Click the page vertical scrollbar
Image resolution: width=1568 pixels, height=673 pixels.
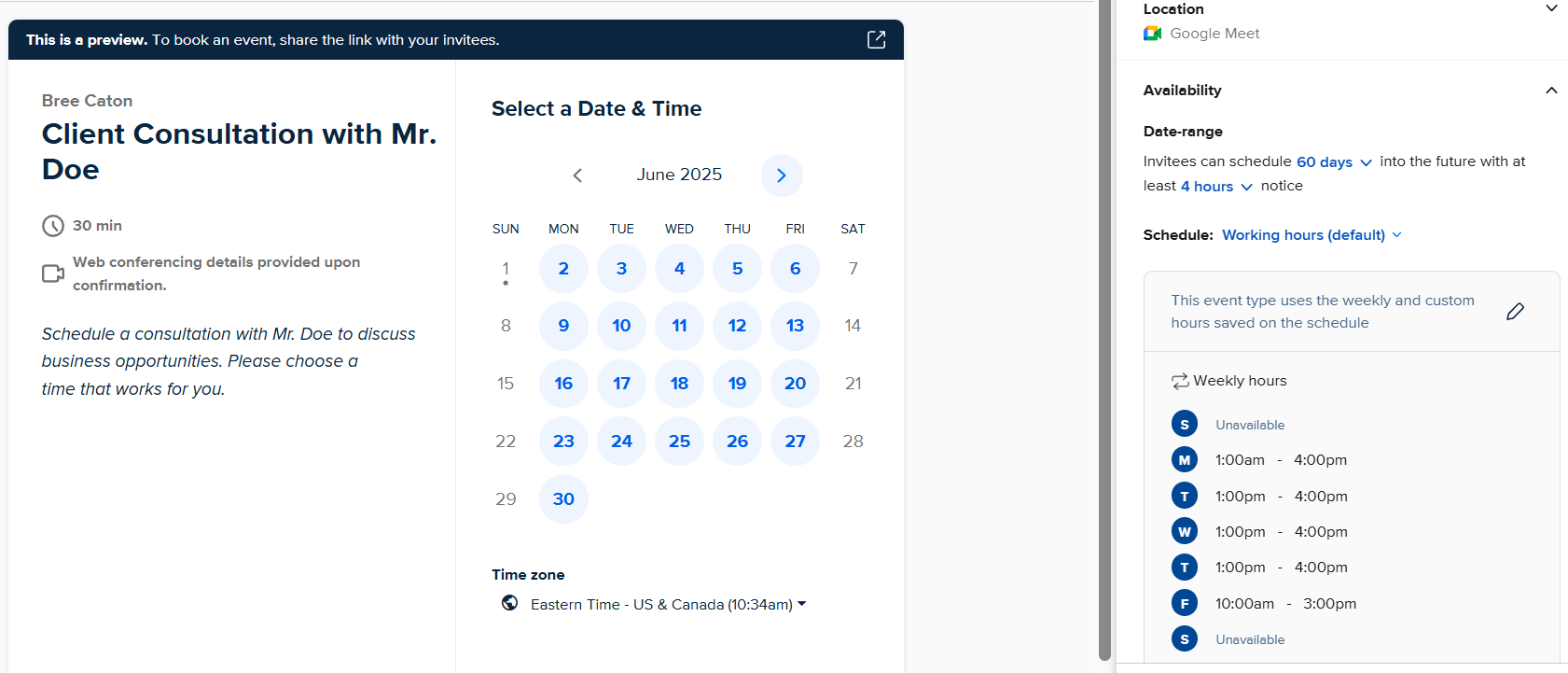tap(1104, 329)
